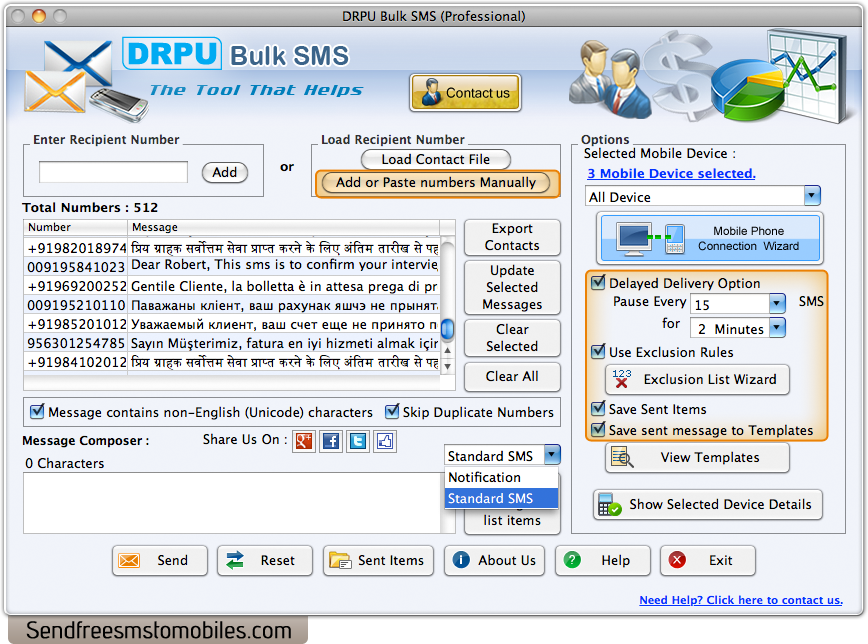Click the Facebook share icon
Screen dimensions: 868x644
tap(331, 441)
